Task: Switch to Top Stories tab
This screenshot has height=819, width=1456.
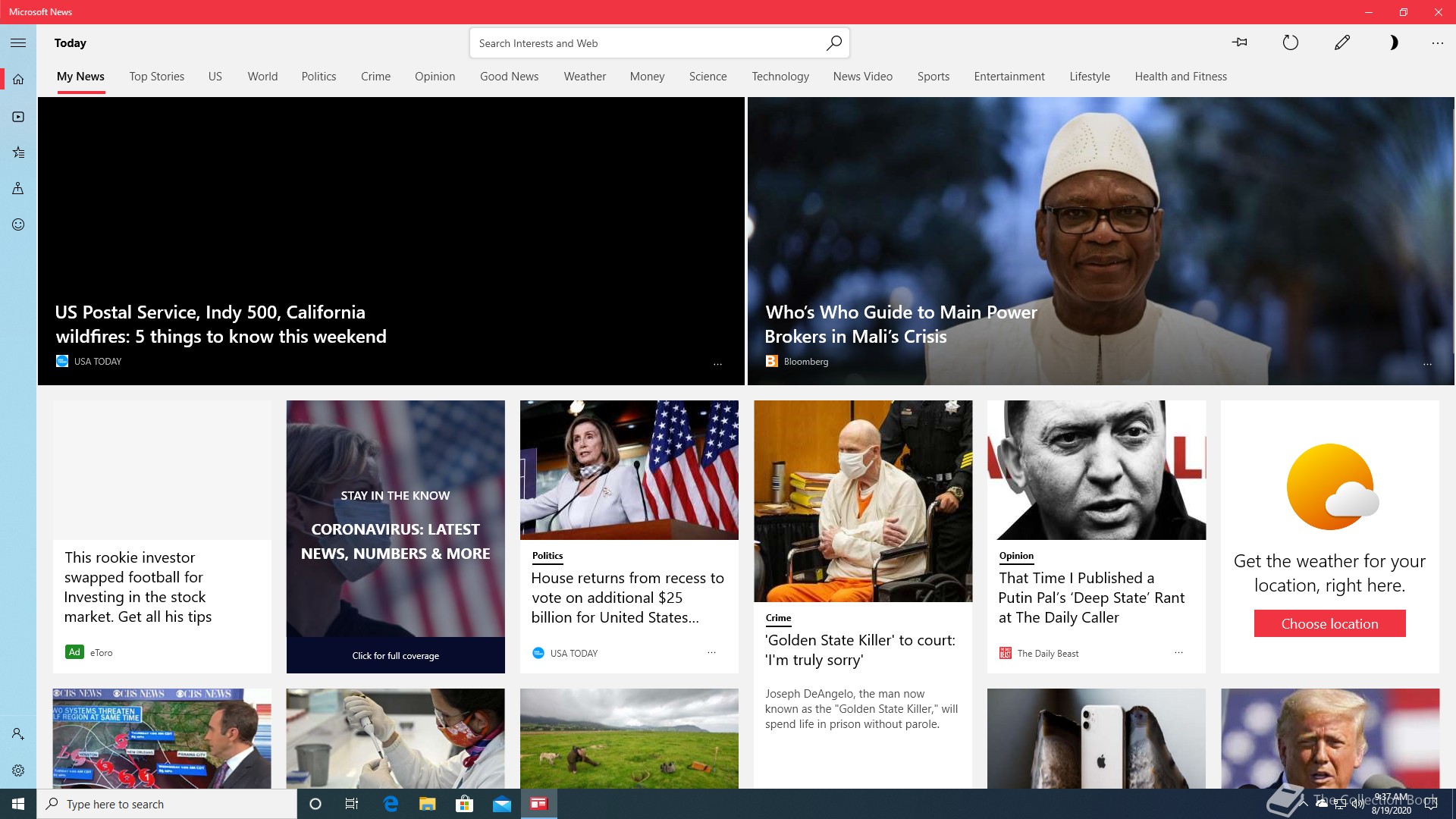Action: [157, 77]
